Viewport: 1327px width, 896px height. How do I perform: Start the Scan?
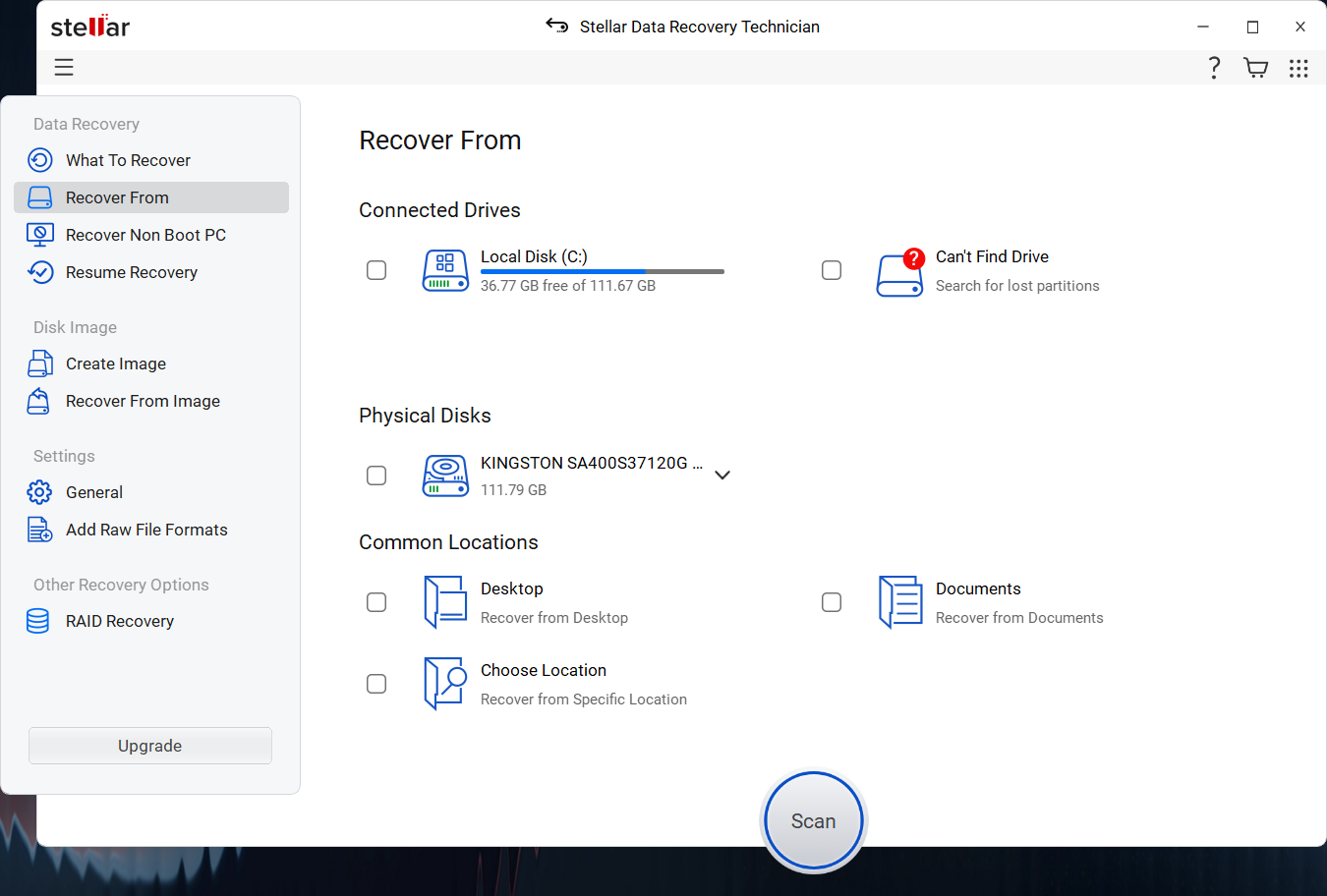(814, 821)
